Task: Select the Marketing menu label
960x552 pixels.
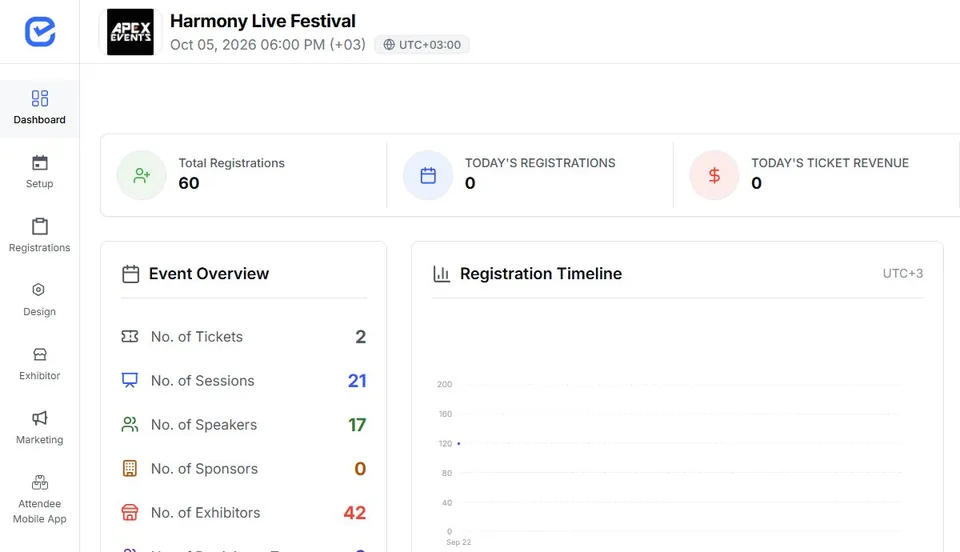Action: coord(40,439)
